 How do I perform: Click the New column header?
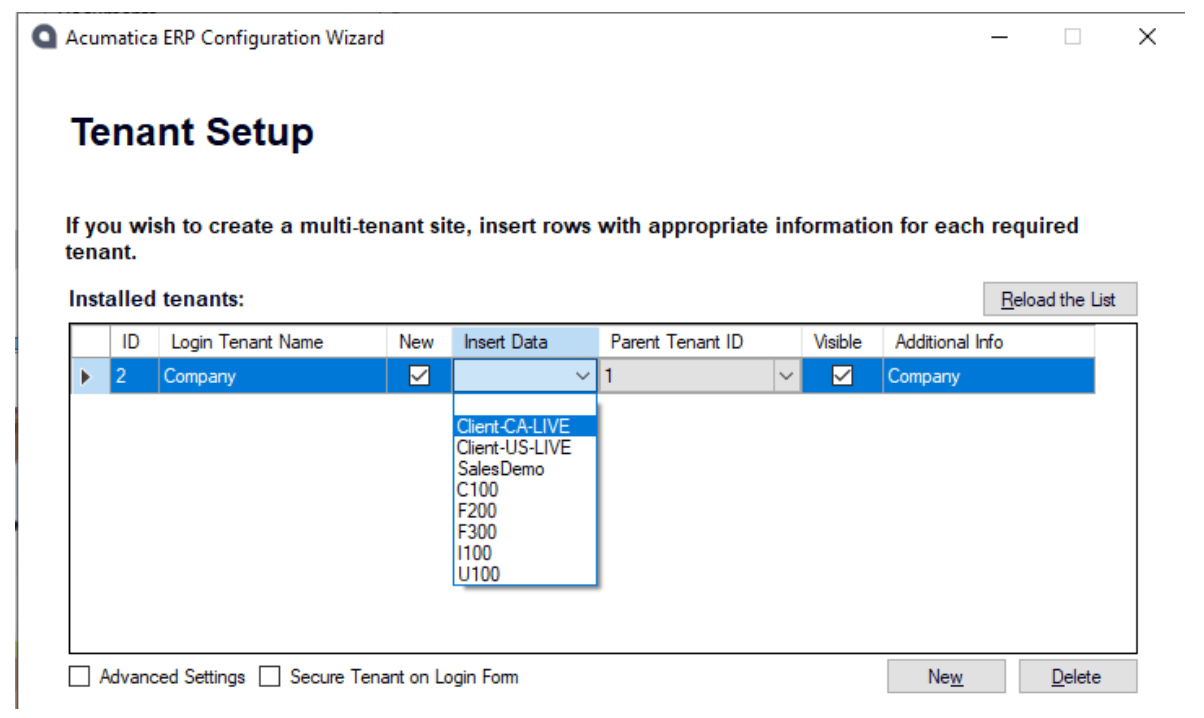click(x=419, y=342)
